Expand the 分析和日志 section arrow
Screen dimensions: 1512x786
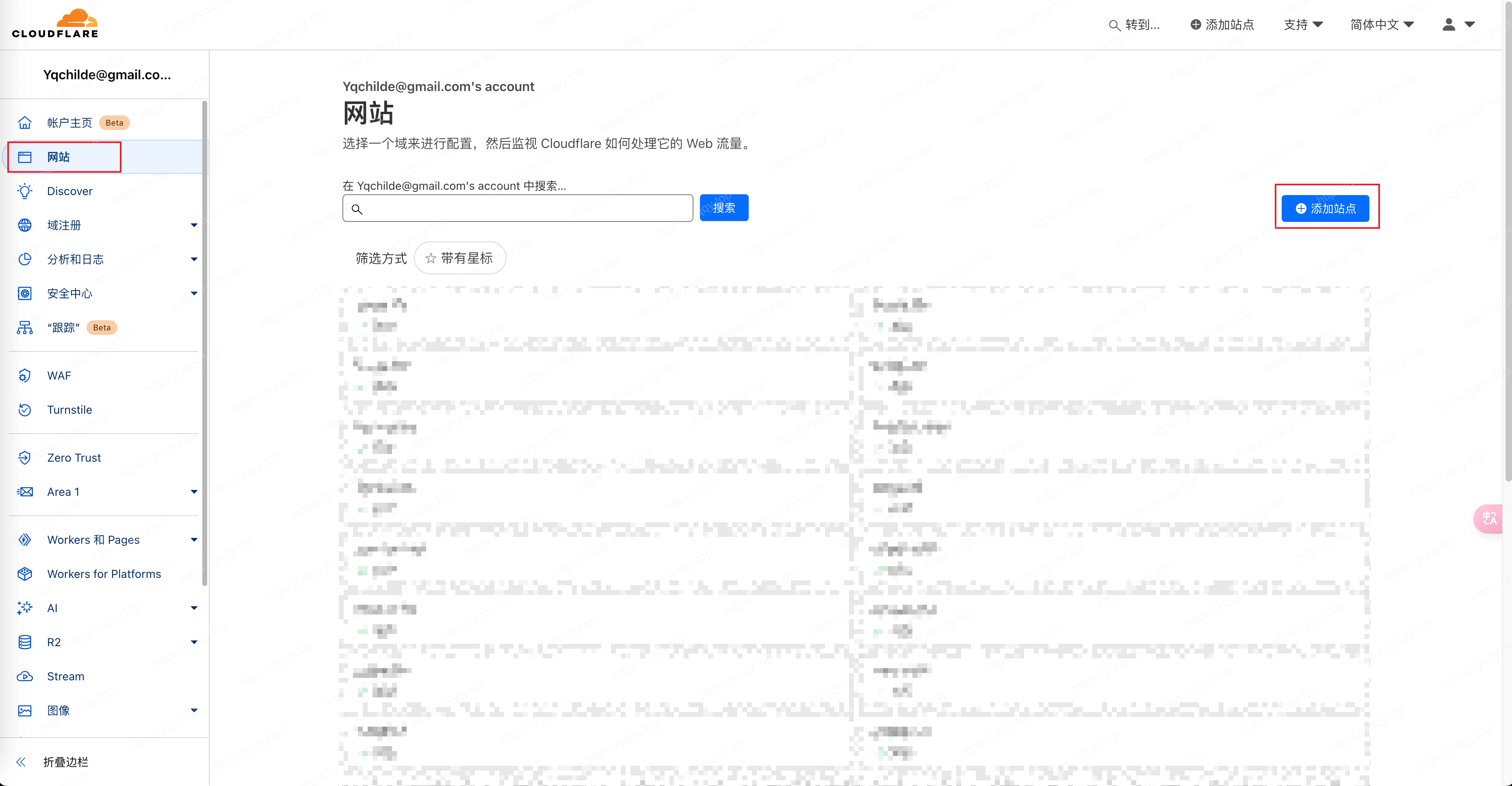pos(194,259)
